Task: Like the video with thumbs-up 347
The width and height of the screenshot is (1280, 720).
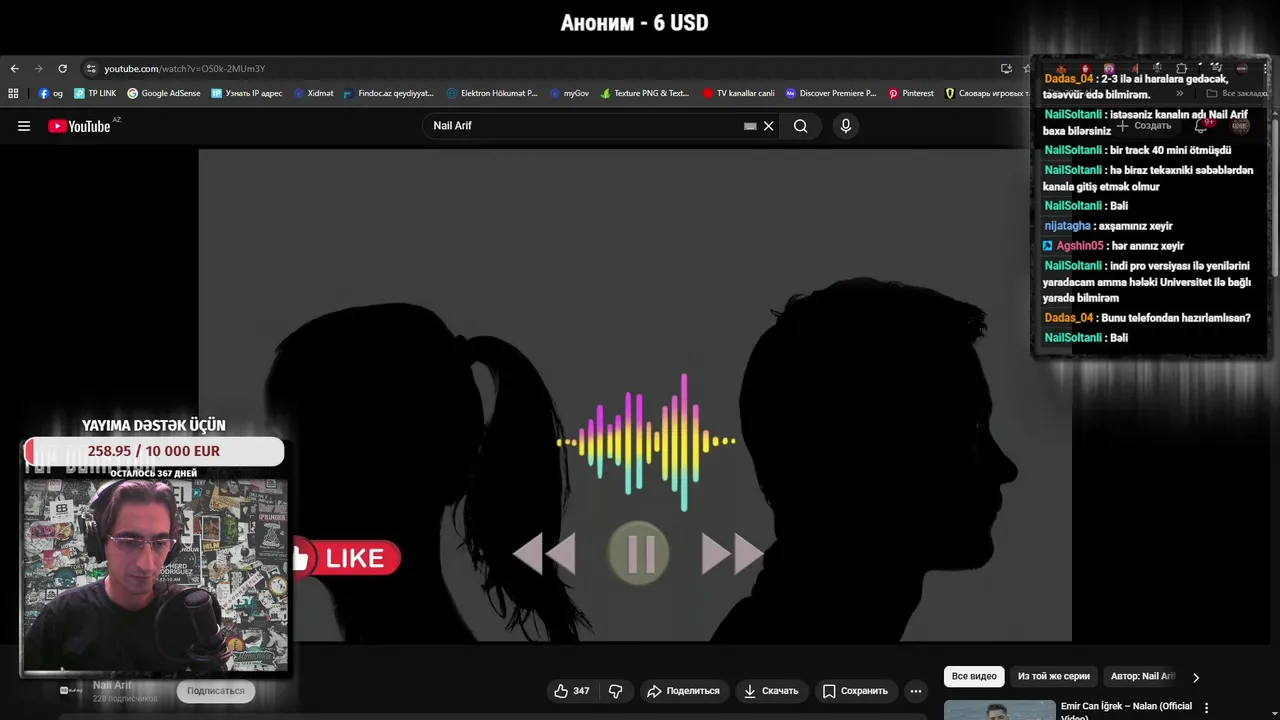Action: click(571, 691)
